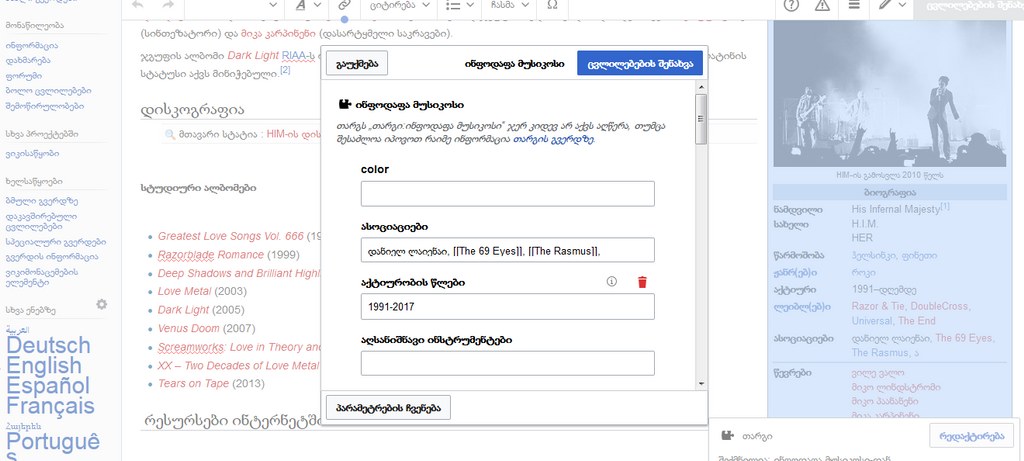Grab the dialog scrollbar thumb
The image size is (1024, 461).
(x=701, y=119)
